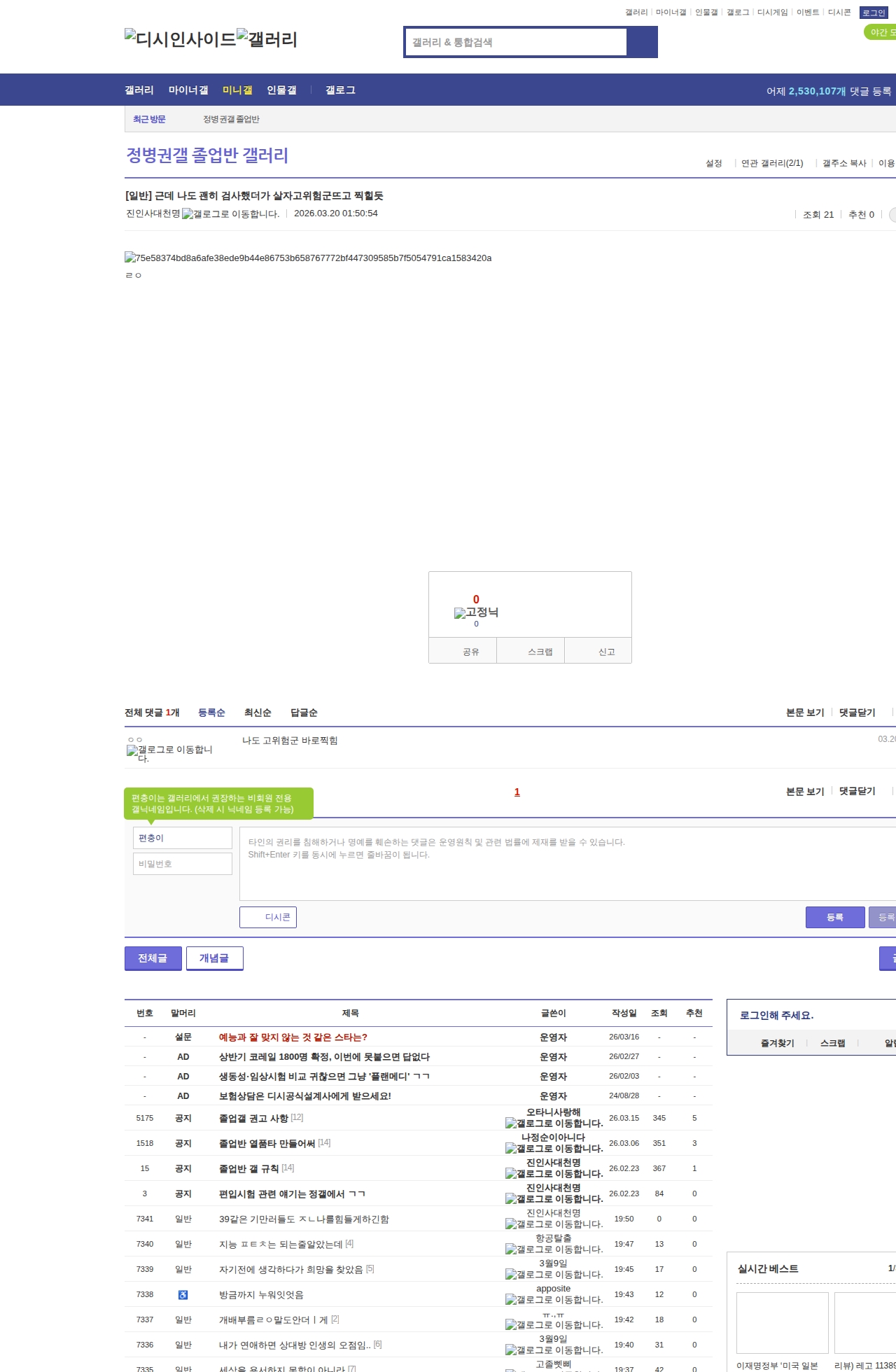Open the 디시콘 emoticon picker

coord(268,917)
